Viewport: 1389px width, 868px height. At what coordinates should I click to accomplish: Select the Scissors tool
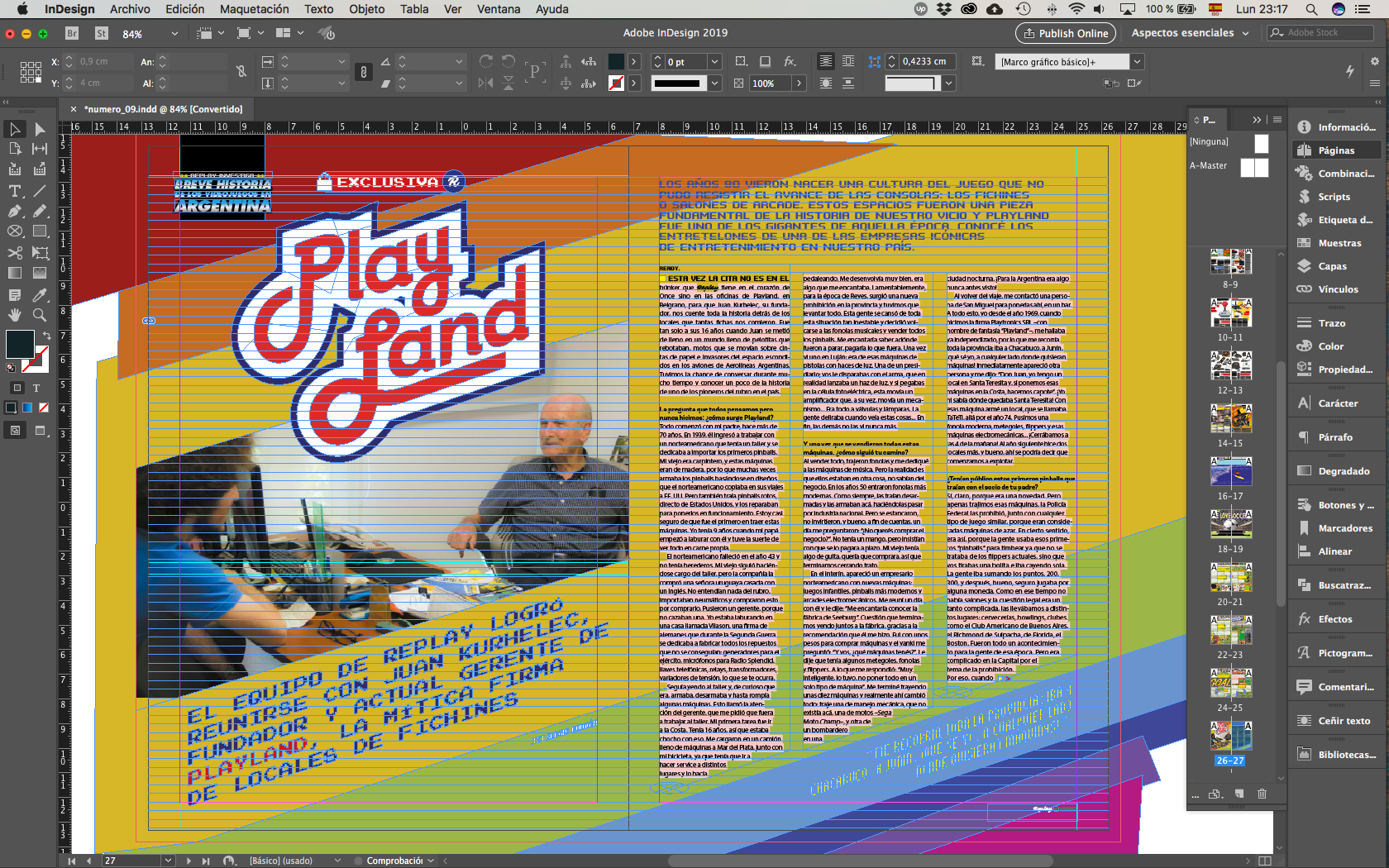tap(15, 253)
